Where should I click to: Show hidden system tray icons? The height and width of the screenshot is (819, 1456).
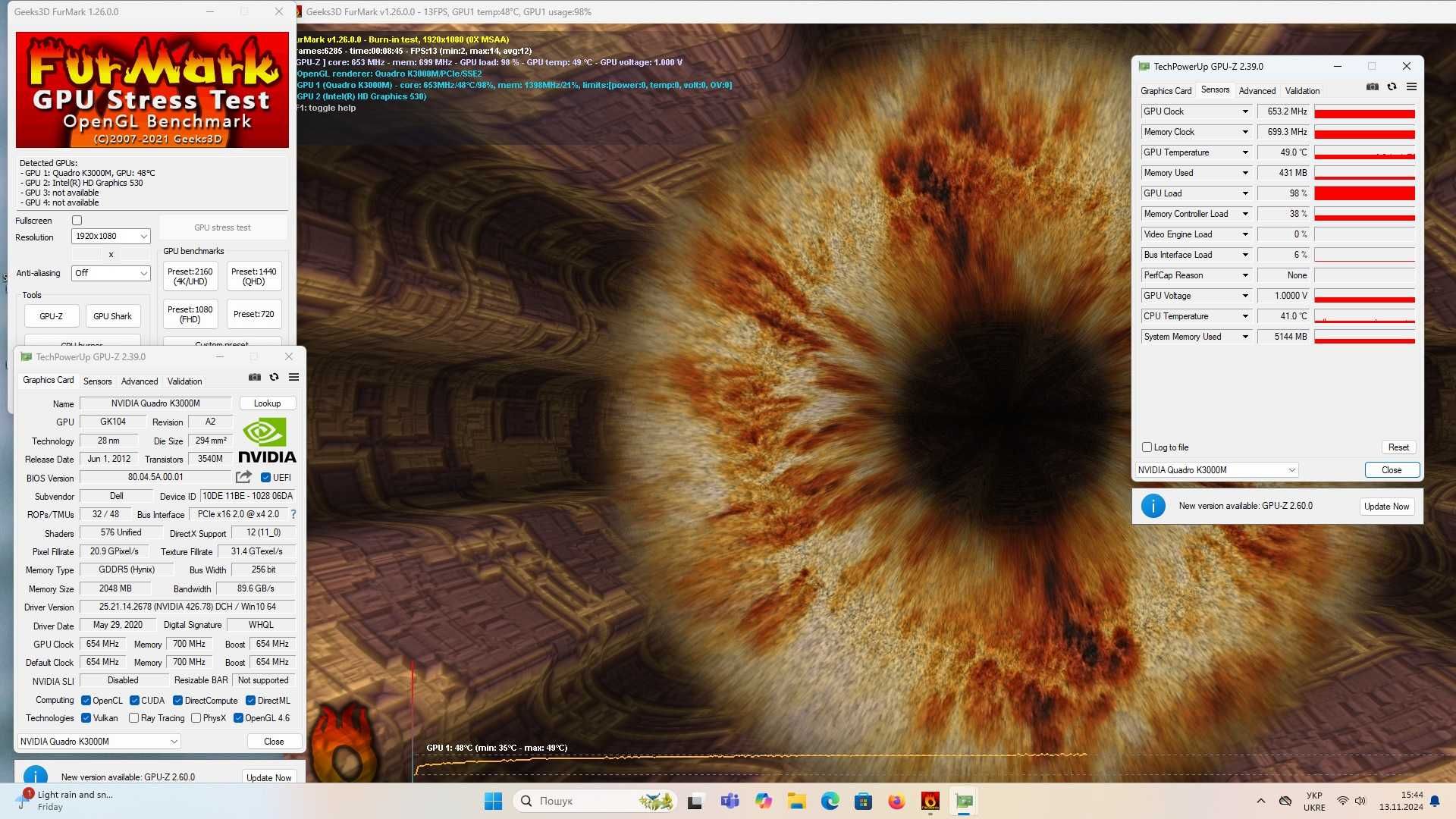pyautogui.click(x=1260, y=801)
